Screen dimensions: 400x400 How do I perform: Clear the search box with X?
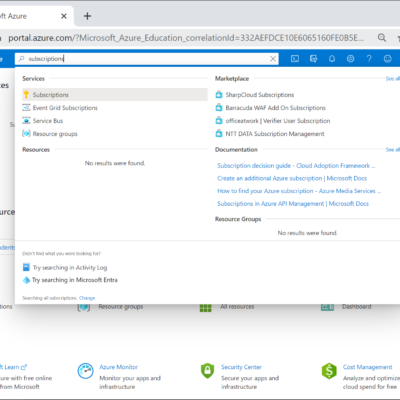click(x=273, y=59)
